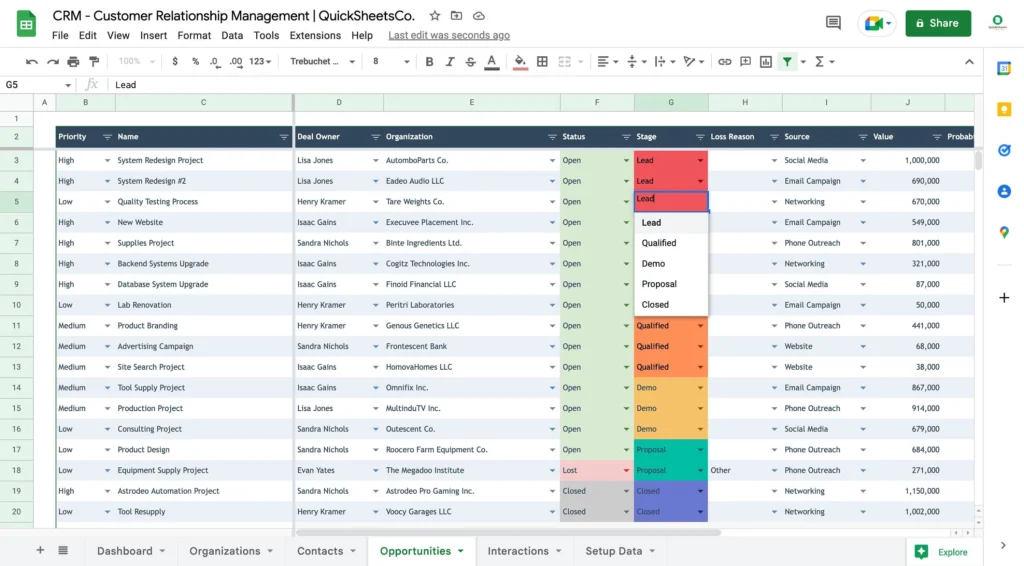Insert chart icon
Image resolution: width=1024 pixels, height=566 pixels.
click(766, 61)
